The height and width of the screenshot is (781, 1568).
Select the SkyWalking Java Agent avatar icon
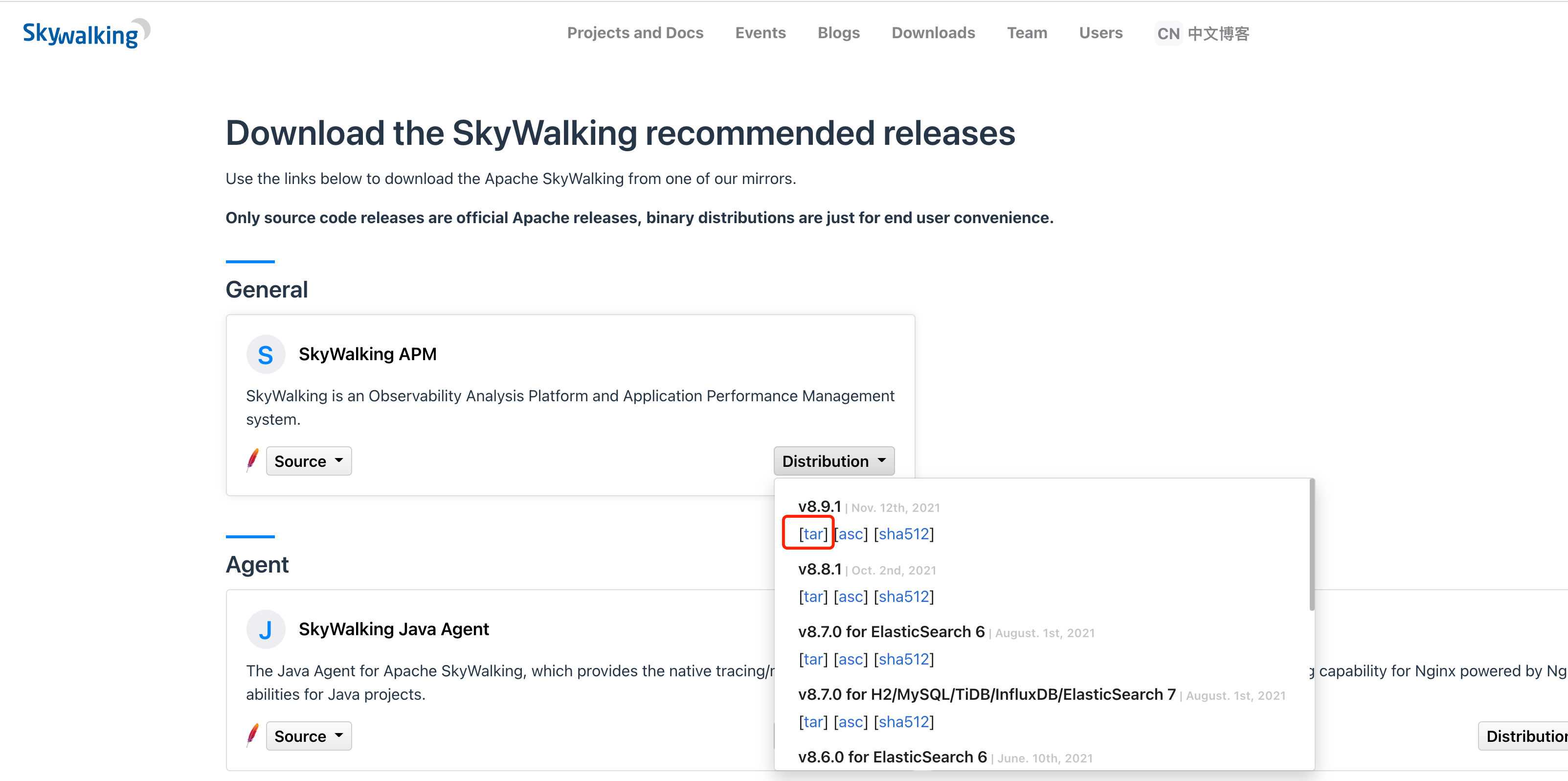(266, 629)
